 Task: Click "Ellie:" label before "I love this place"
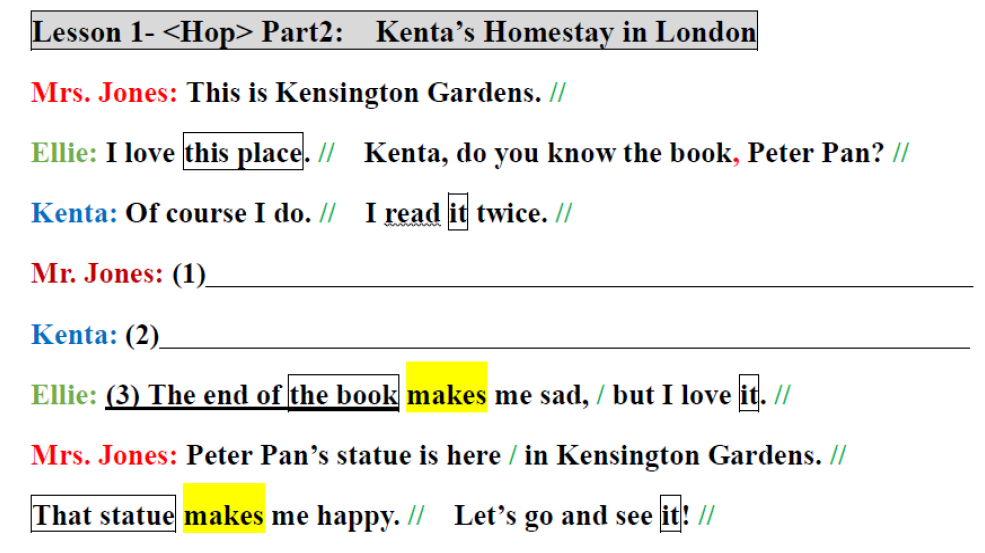[64, 153]
